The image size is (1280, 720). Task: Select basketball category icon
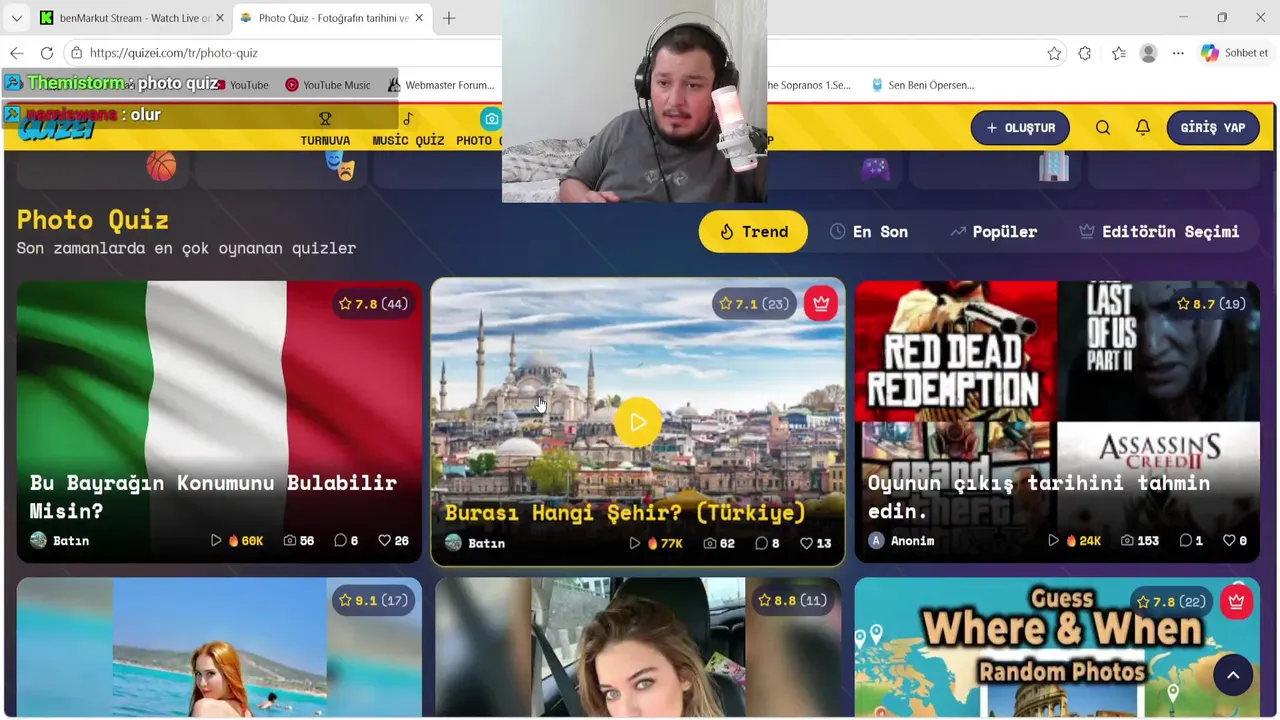pyautogui.click(x=161, y=166)
